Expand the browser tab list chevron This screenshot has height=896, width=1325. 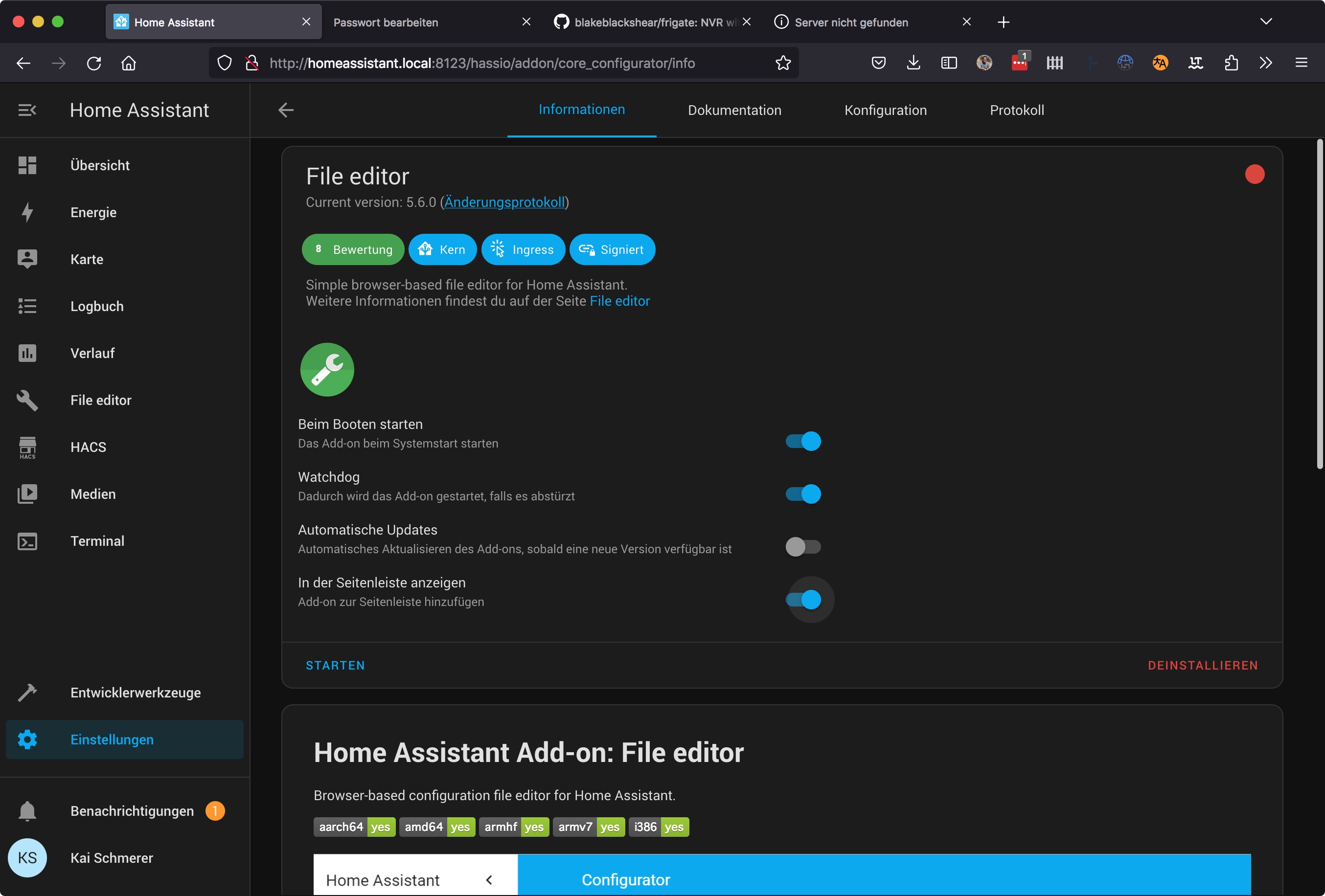pos(1266,22)
